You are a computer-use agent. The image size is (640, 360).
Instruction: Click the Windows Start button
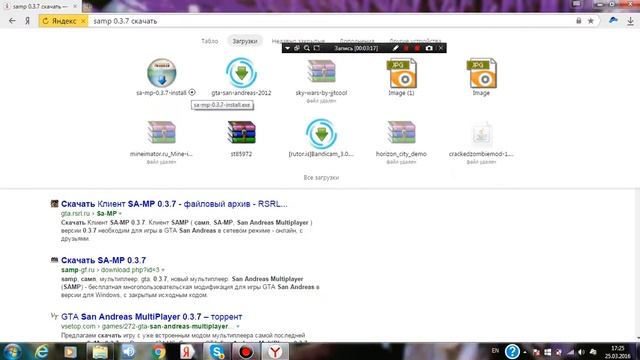[x=13, y=351]
